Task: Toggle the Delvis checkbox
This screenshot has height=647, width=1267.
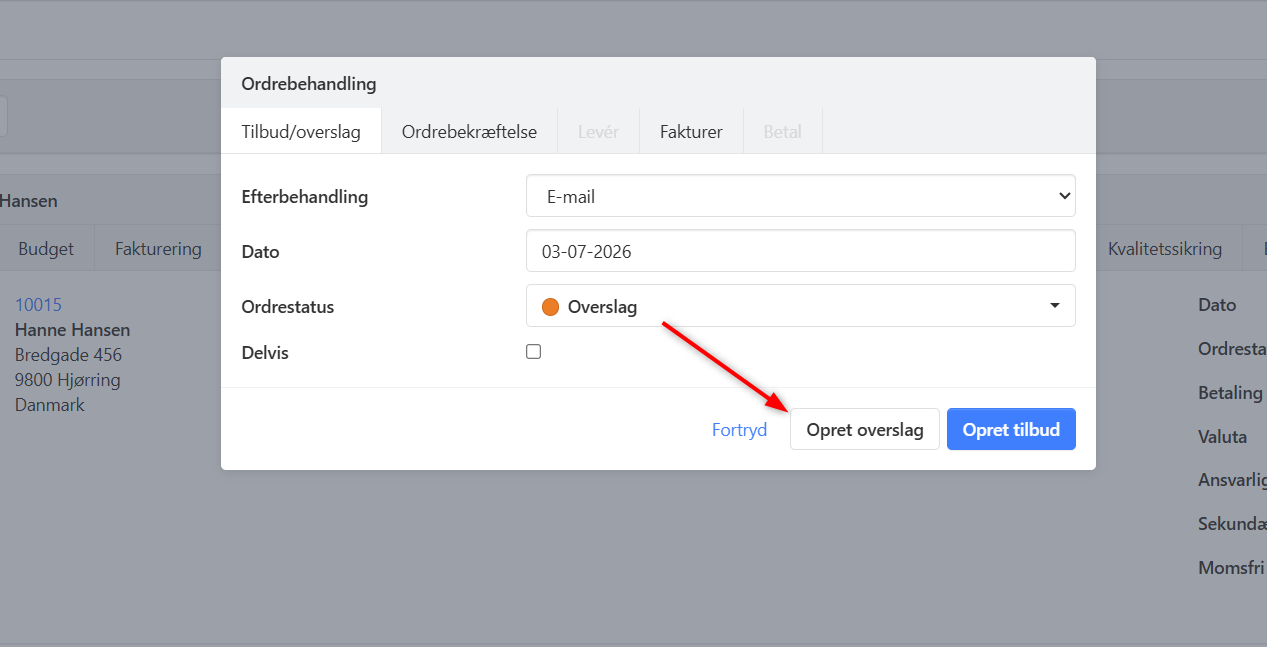Action: 534,352
